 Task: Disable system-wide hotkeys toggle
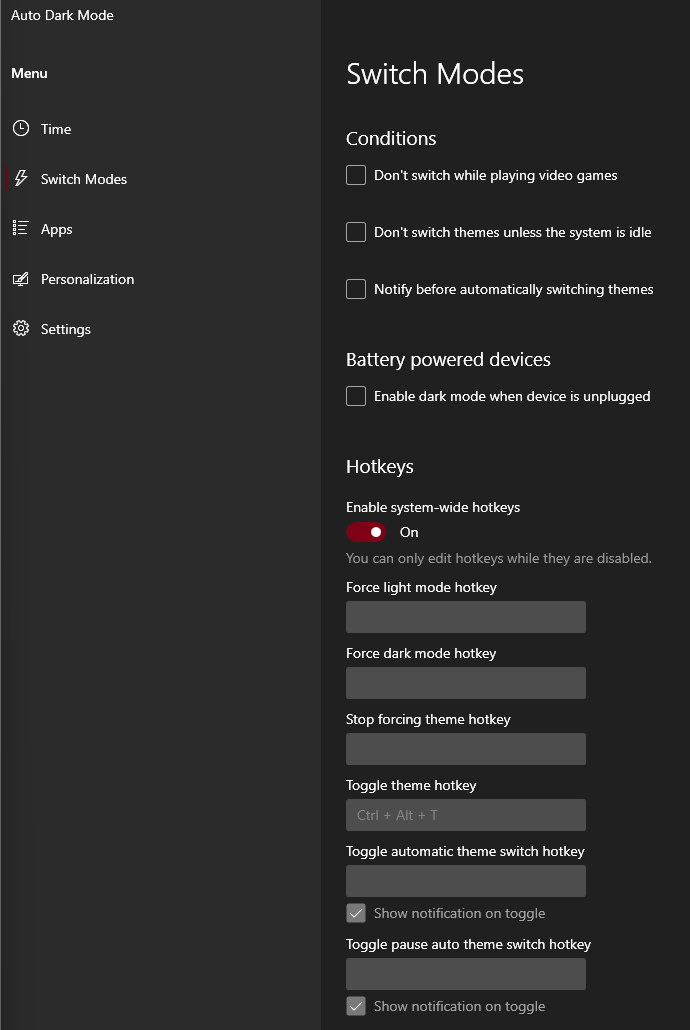pos(366,532)
